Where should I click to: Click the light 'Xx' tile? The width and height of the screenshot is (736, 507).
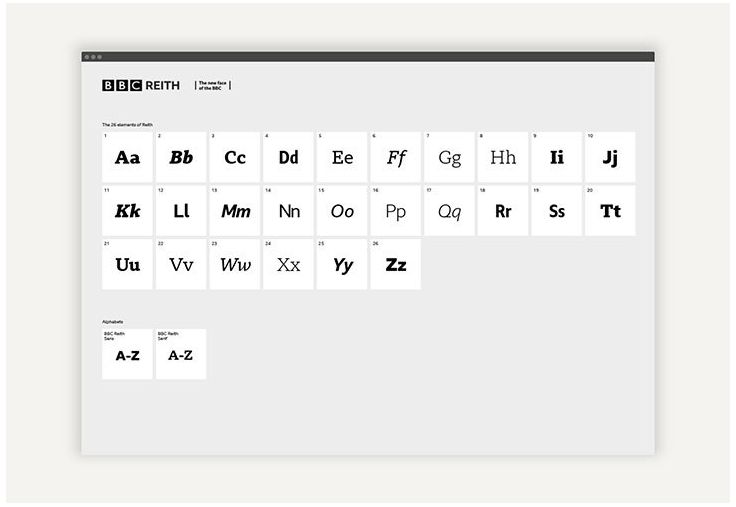coord(288,265)
